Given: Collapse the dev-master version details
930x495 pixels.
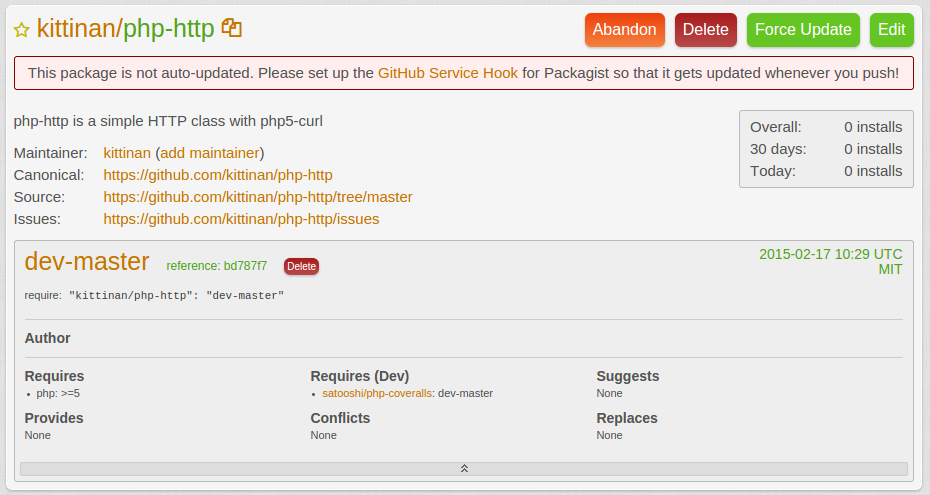Looking at the screenshot, I should [x=464, y=468].
